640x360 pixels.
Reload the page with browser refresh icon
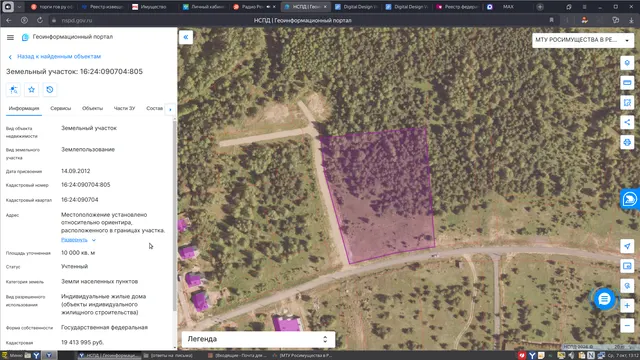tap(40, 20)
